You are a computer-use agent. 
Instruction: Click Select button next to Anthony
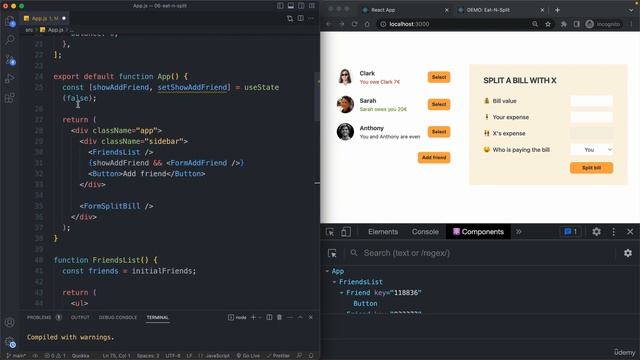(439, 132)
